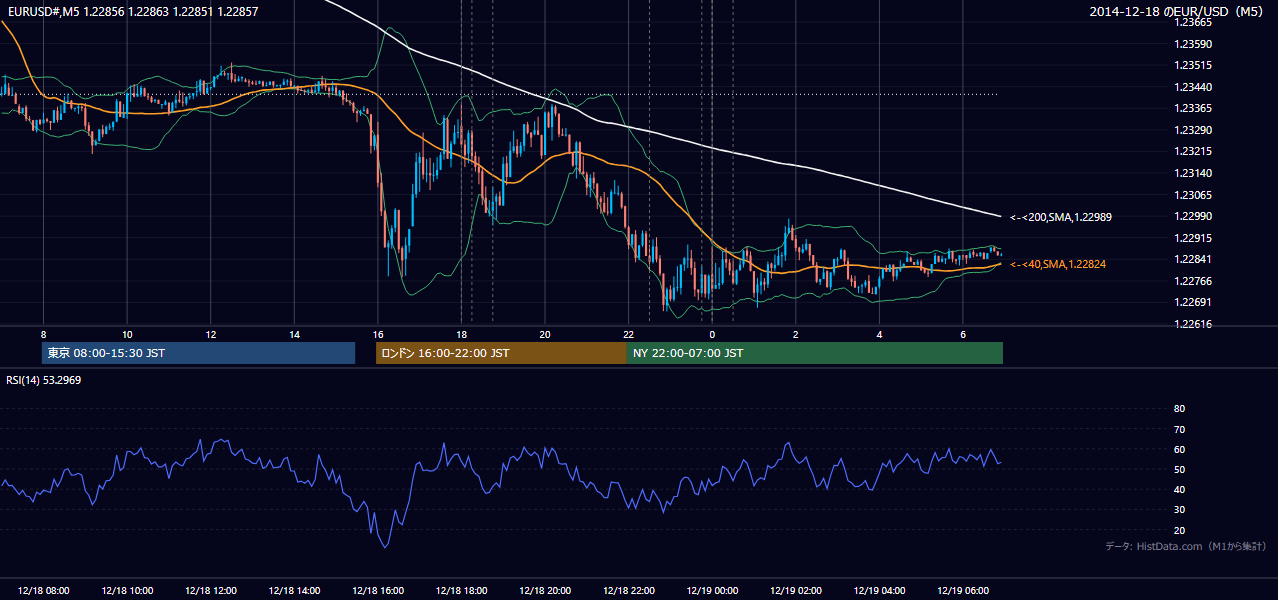
Task: Click price axis value 1.22915
Action: (x=1193, y=238)
